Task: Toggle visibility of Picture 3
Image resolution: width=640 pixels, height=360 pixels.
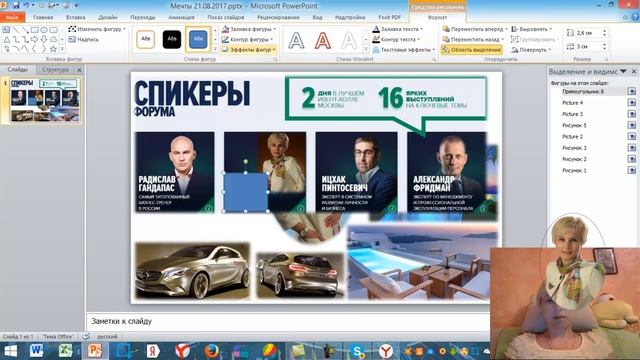Action: (x=631, y=114)
